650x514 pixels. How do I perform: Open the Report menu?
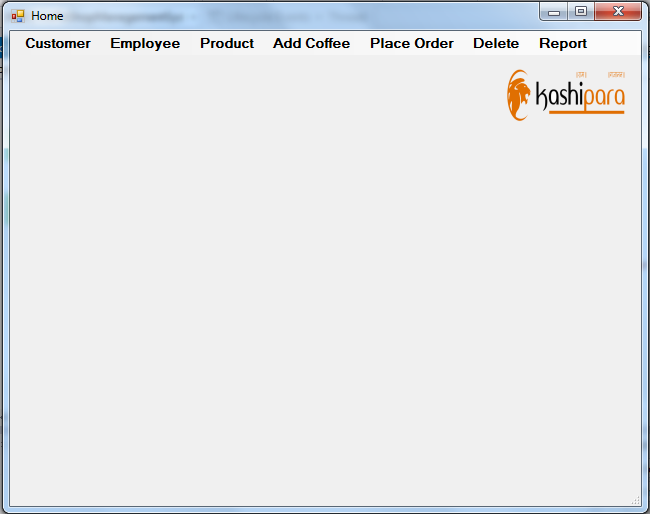(x=563, y=44)
